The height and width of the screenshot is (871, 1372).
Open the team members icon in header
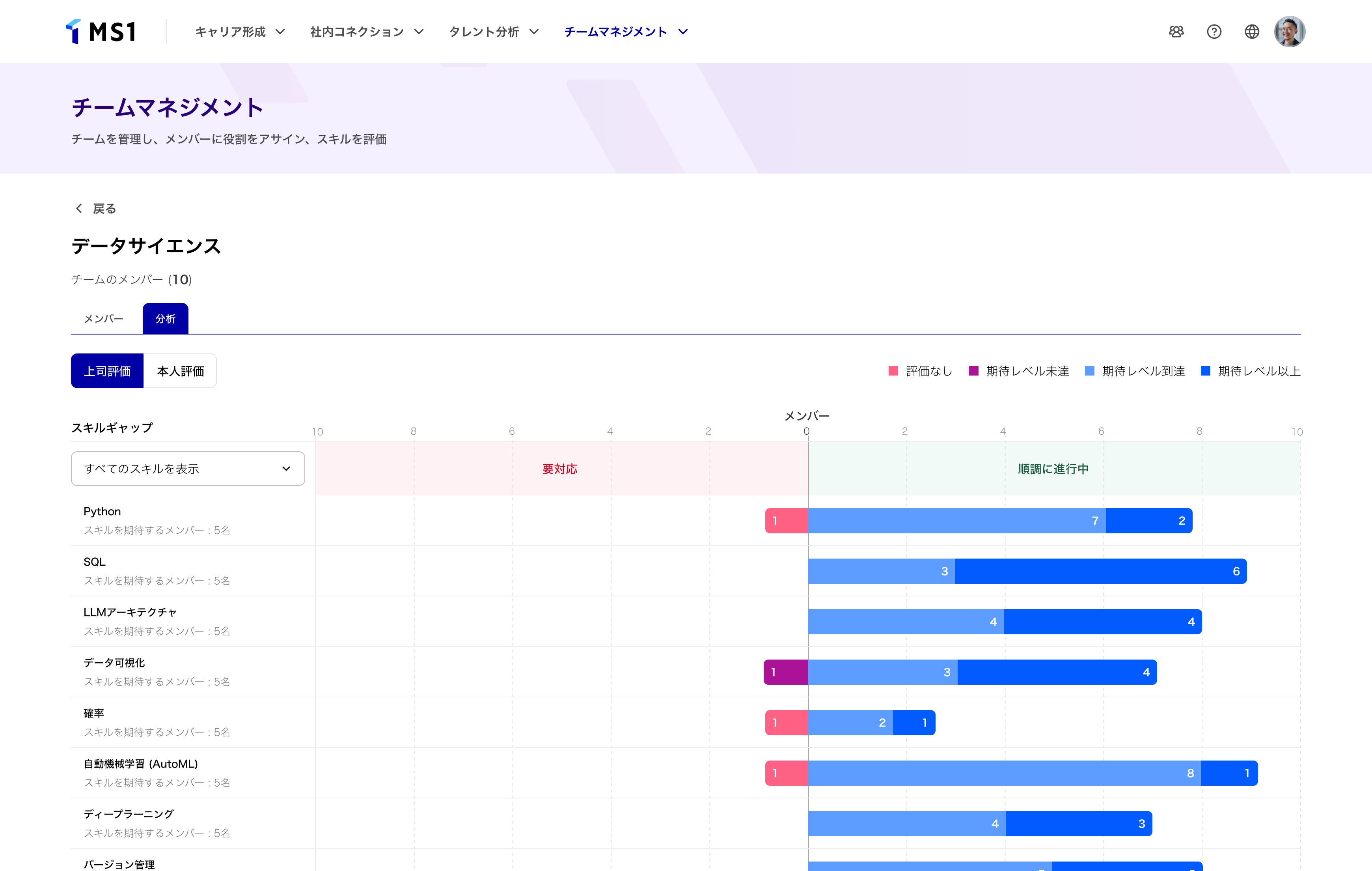coord(1176,31)
